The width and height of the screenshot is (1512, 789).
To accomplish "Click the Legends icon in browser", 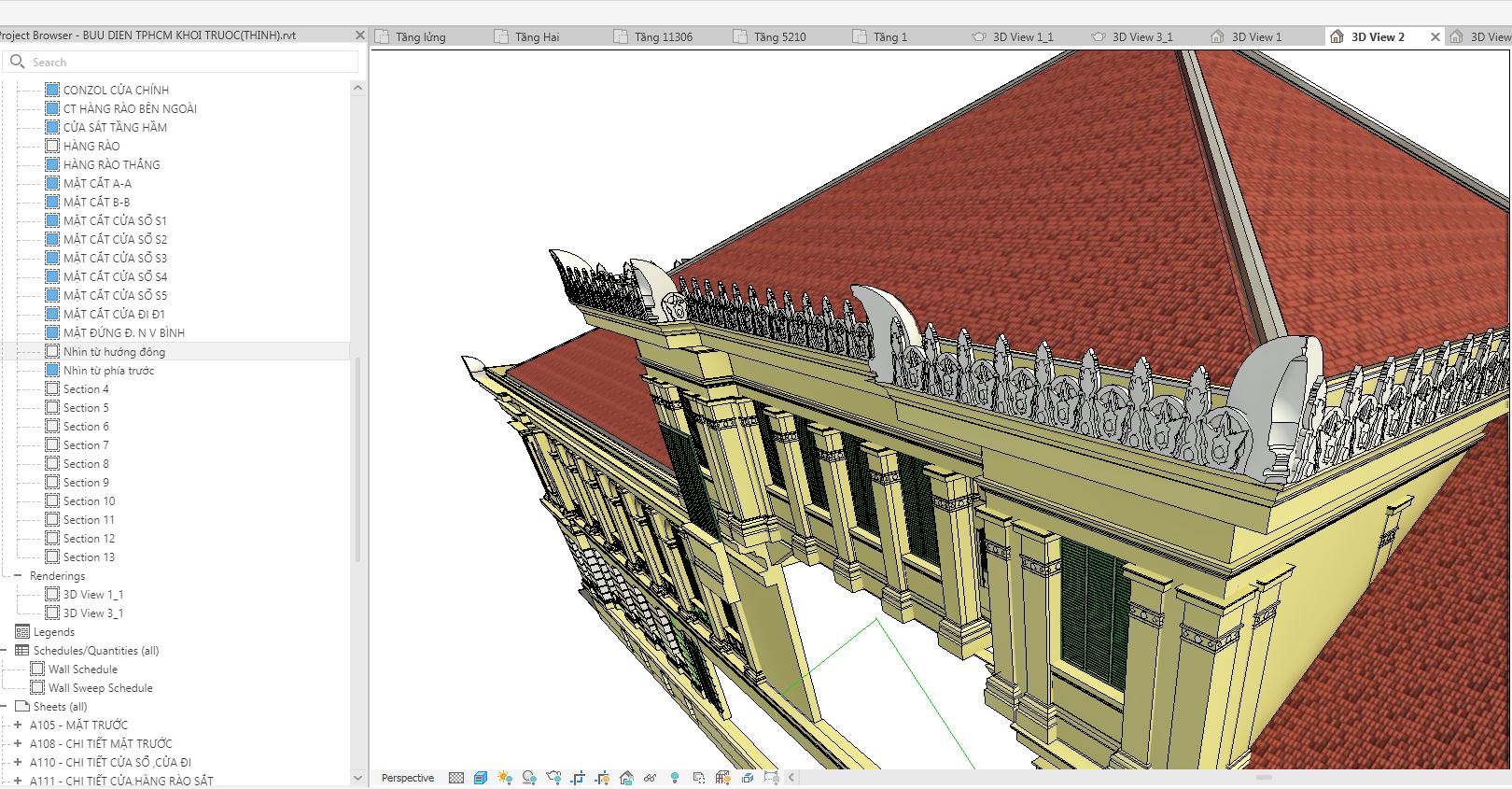I will pyautogui.click(x=22, y=632).
